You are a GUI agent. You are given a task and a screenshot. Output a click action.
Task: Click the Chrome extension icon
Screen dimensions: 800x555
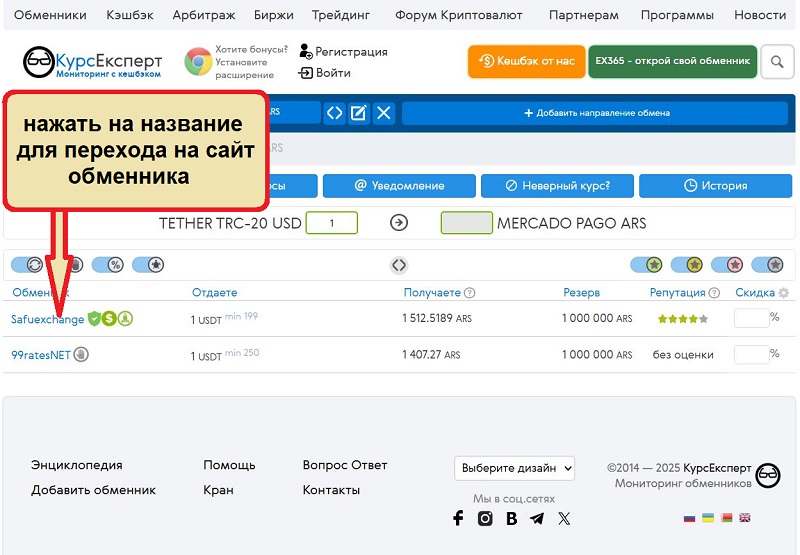198,62
